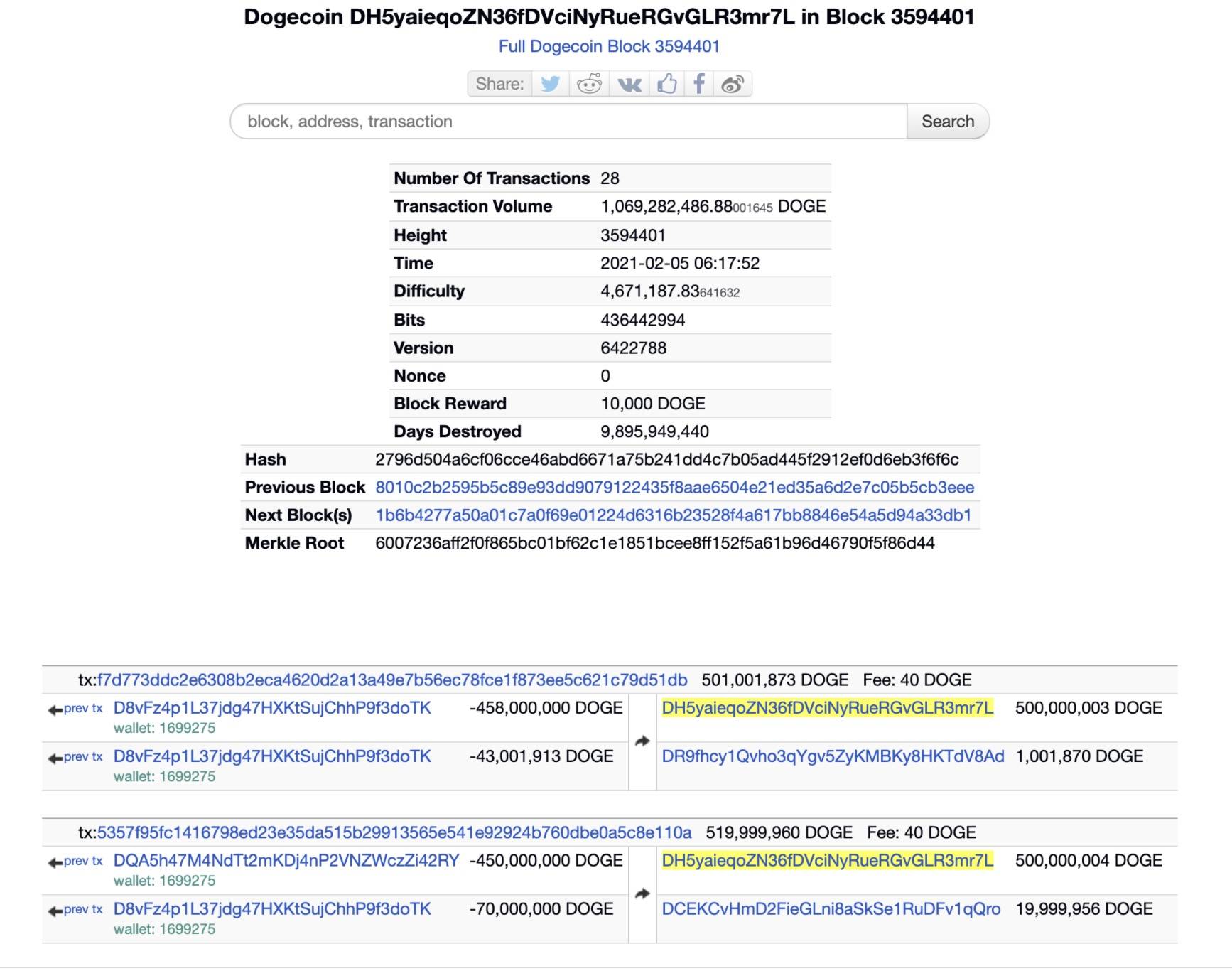Open prev tx for the -450,000,000 DOGE input
This screenshot has height=971, width=1232.
[x=82, y=862]
